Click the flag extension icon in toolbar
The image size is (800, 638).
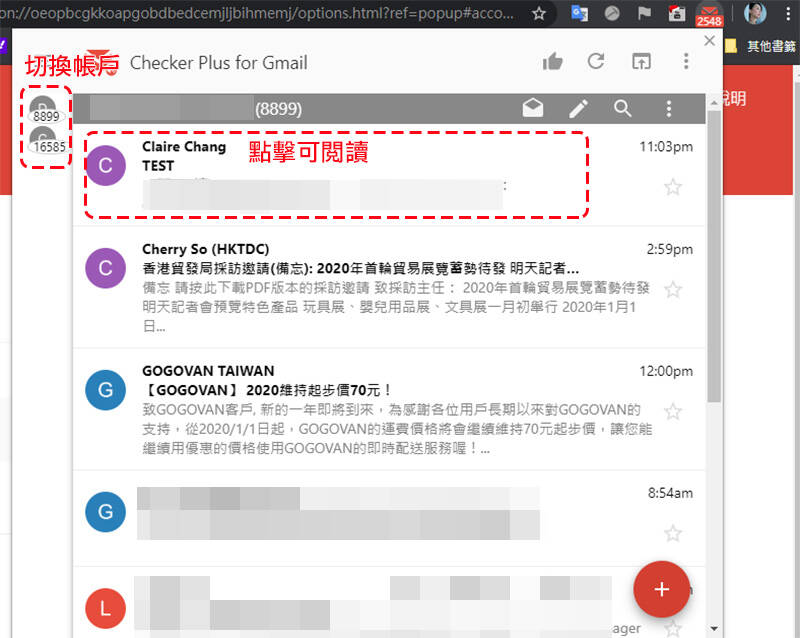click(644, 13)
